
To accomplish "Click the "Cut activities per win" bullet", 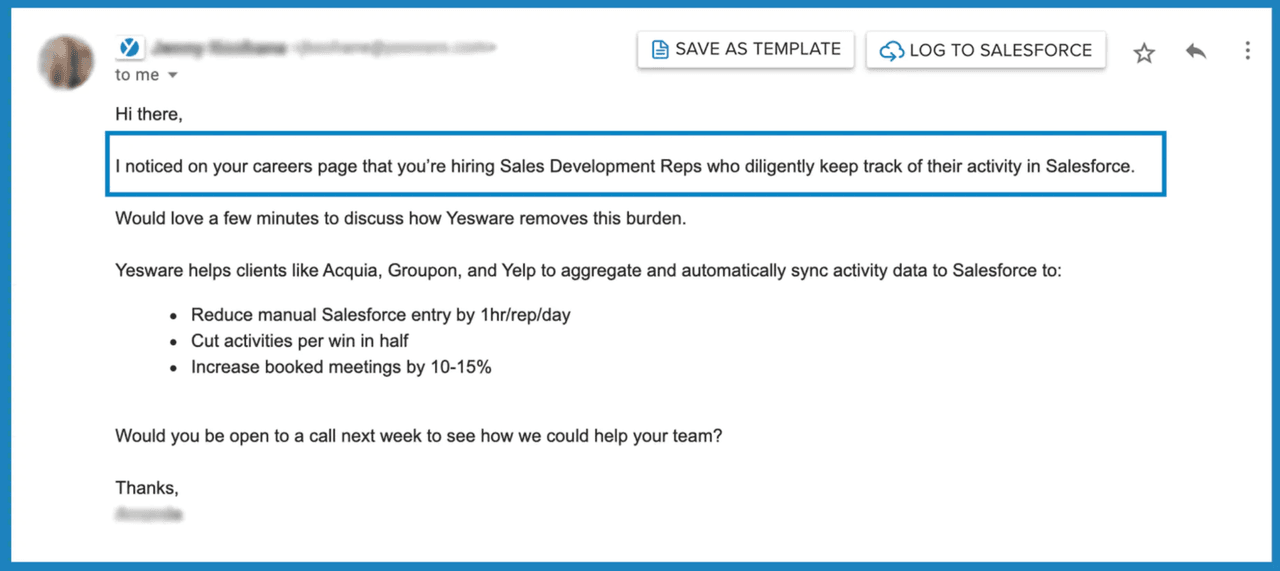I will (300, 341).
